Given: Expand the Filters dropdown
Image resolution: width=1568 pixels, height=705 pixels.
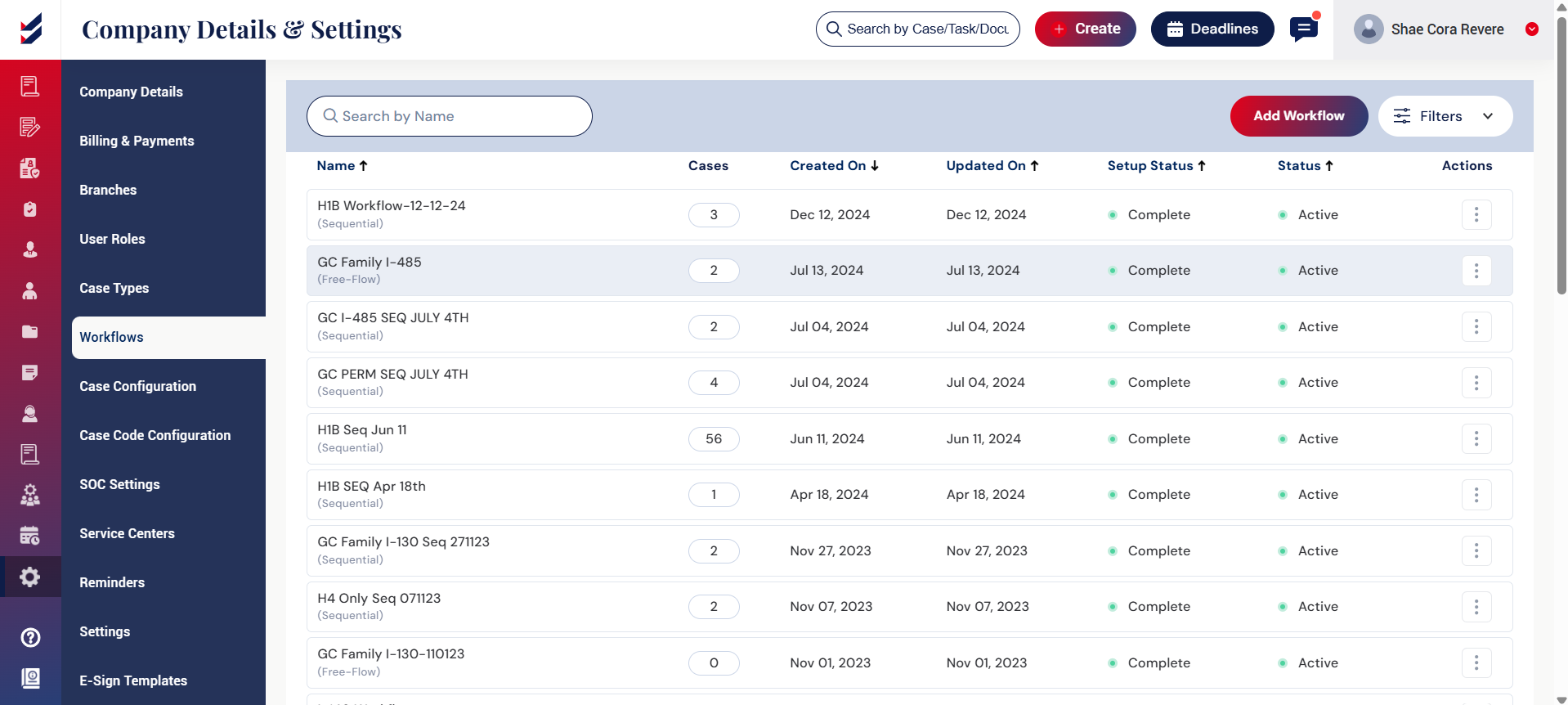Looking at the screenshot, I should [1445, 116].
